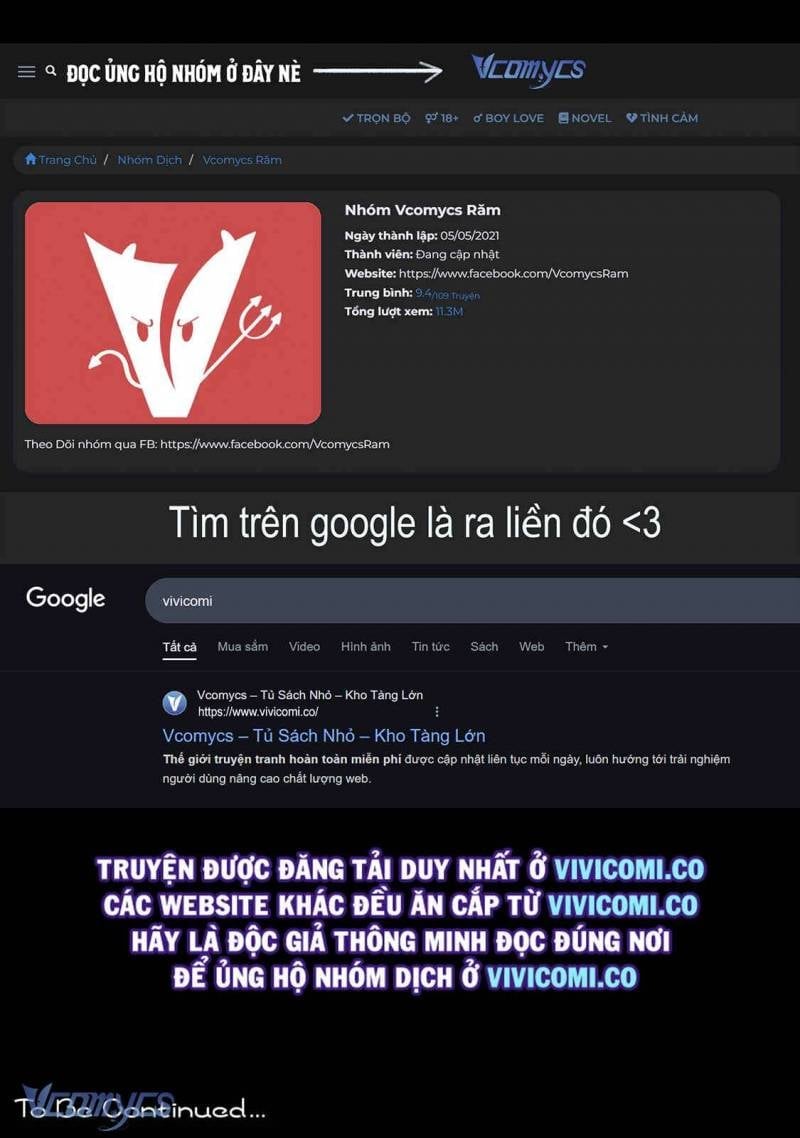Click the round V favicon of the result
The image size is (800, 1138).
pos(174,703)
